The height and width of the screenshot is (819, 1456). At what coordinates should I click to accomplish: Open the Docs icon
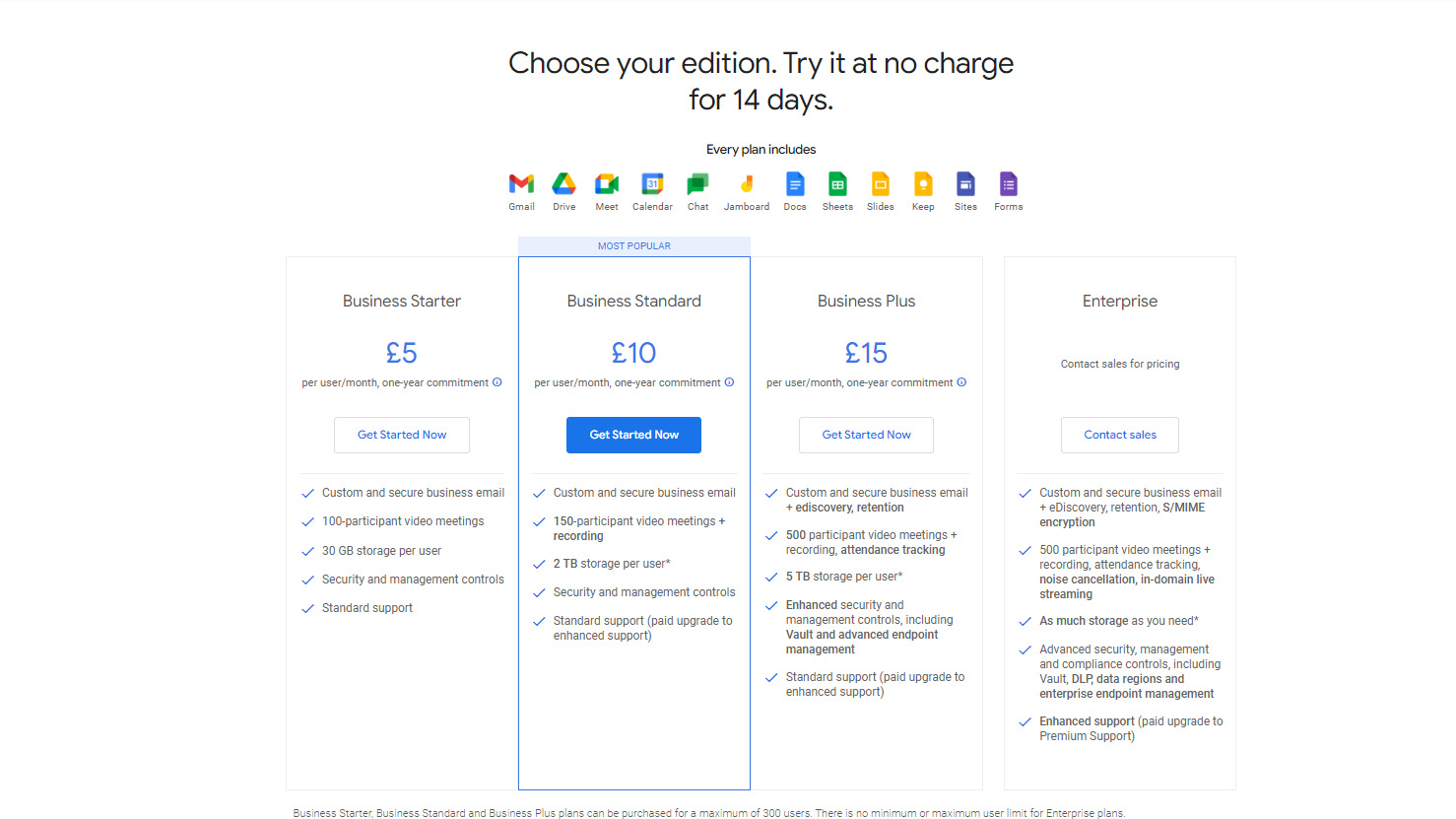point(795,184)
